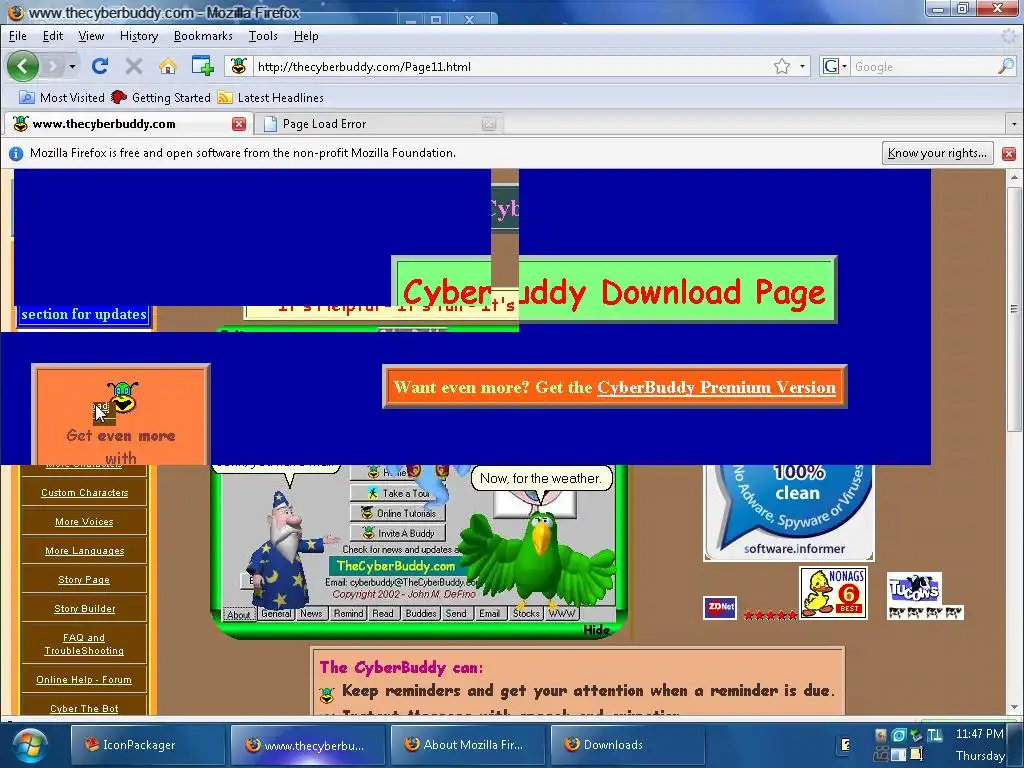
Task: Open the Tools menu
Action: pos(263,36)
